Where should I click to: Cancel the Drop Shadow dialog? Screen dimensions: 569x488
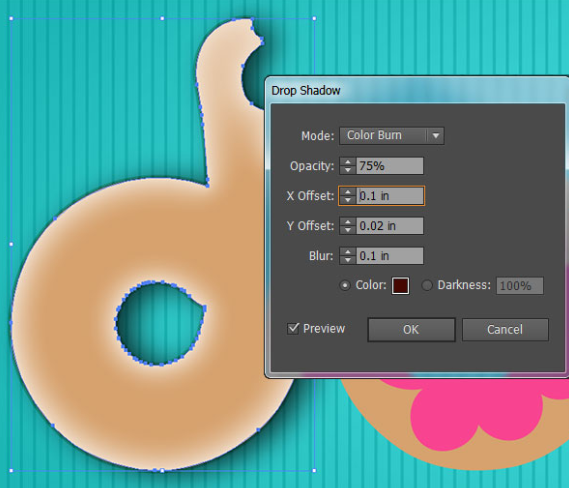click(x=505, y=329)
